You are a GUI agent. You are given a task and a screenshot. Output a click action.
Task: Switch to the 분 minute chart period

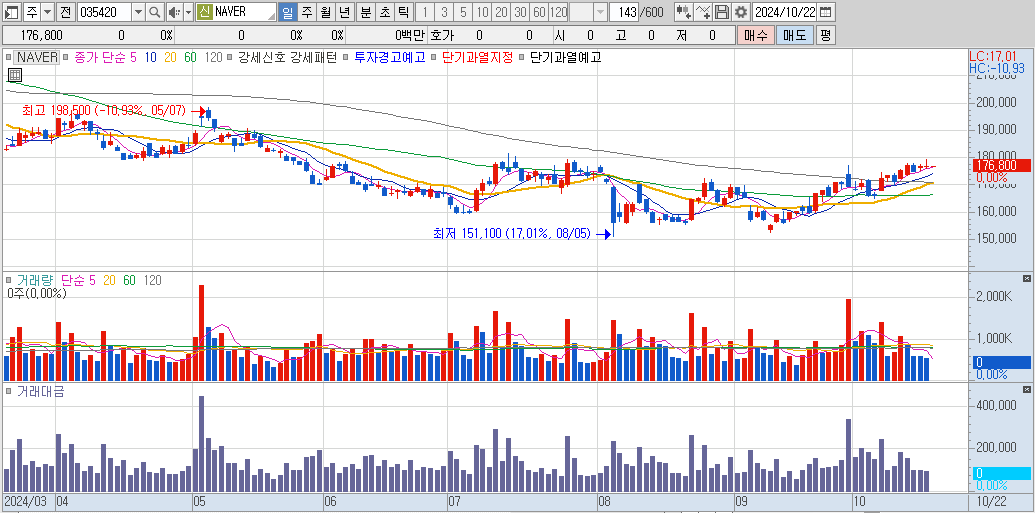(x=365, y=12)
